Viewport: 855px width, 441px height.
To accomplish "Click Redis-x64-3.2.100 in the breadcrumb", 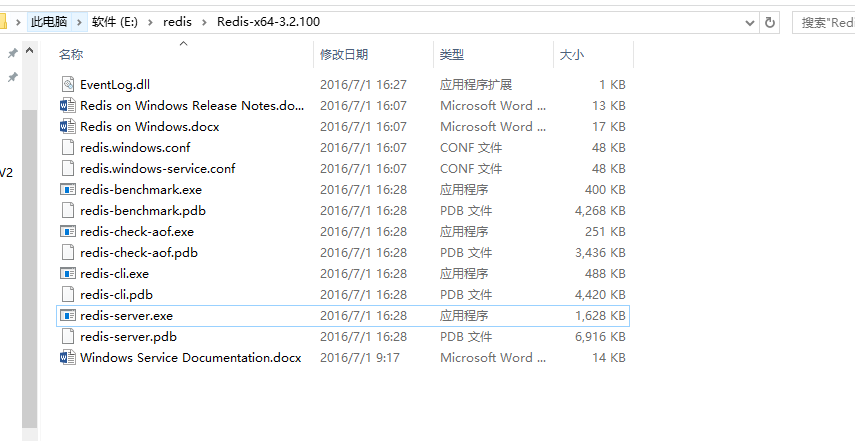I will (x=268, y=22).
